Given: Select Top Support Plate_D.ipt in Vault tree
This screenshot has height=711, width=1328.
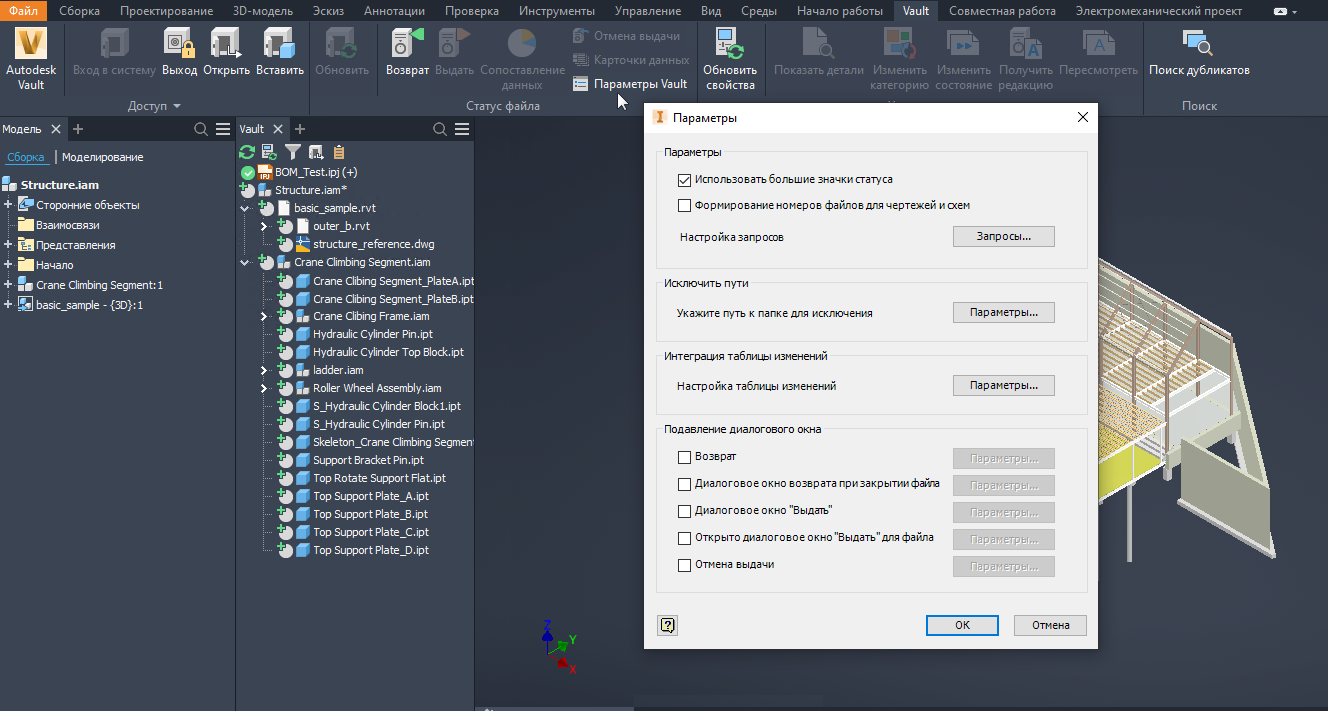Looking at the screenshot, I should (x=370, y=550).
